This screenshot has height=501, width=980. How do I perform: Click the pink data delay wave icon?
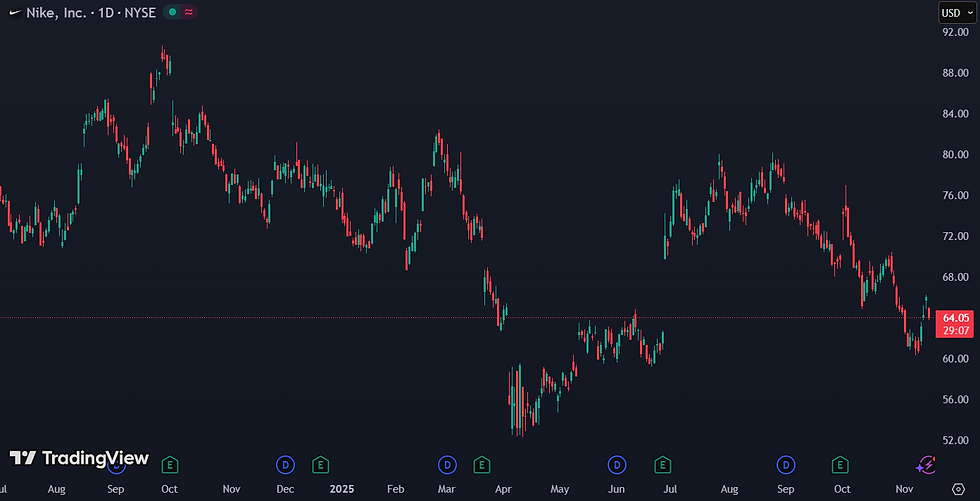188,12
